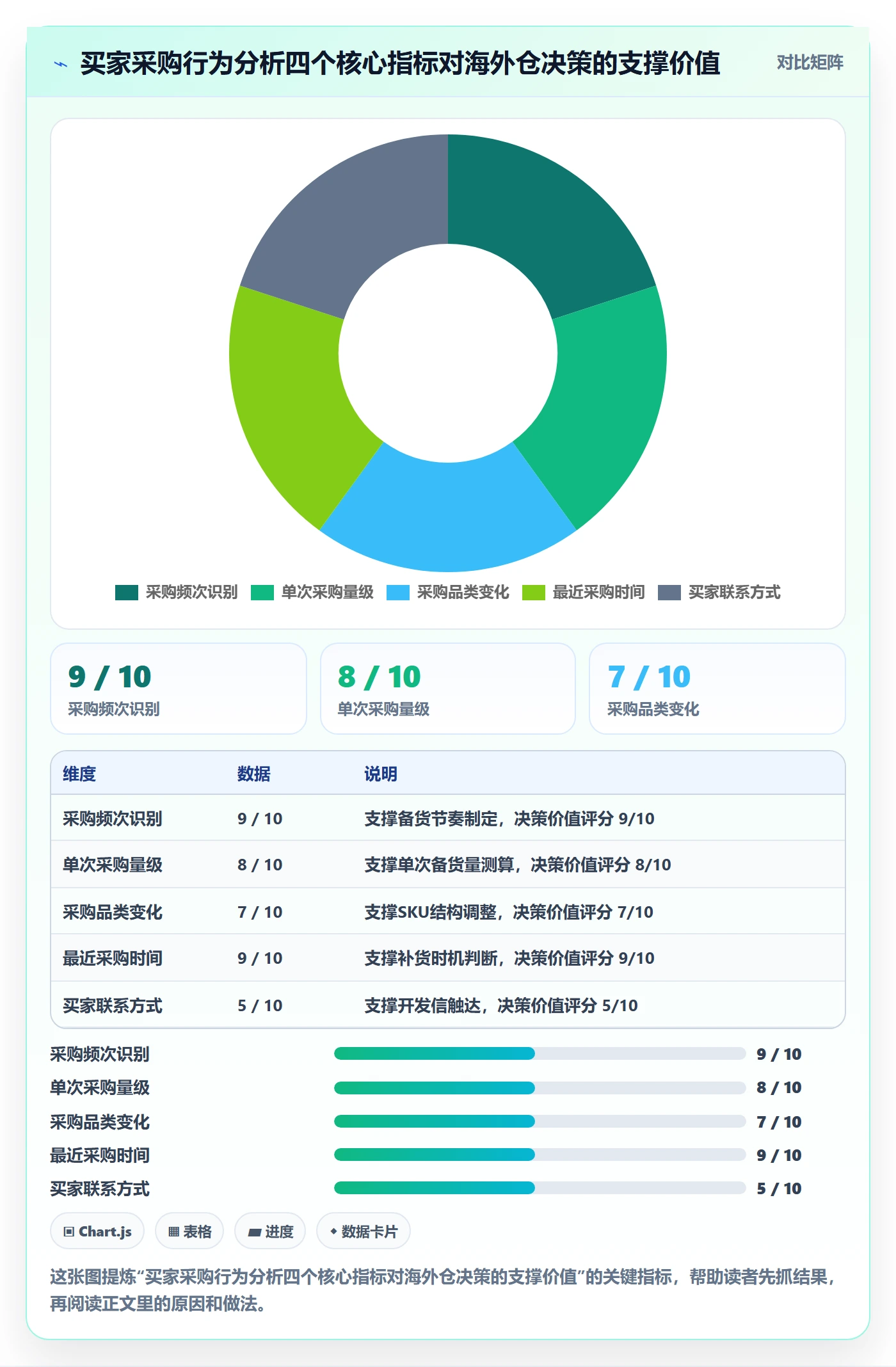Toggle the 采购频次识别 legend color swatch
Screen dimensions: 896x1367
127,593
